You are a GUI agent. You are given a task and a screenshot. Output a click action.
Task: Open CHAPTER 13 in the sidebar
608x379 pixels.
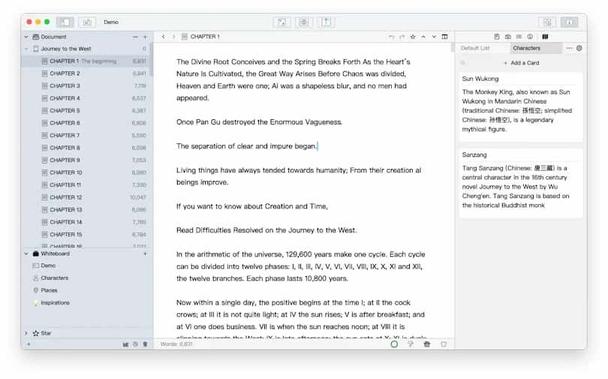[86, 210]
